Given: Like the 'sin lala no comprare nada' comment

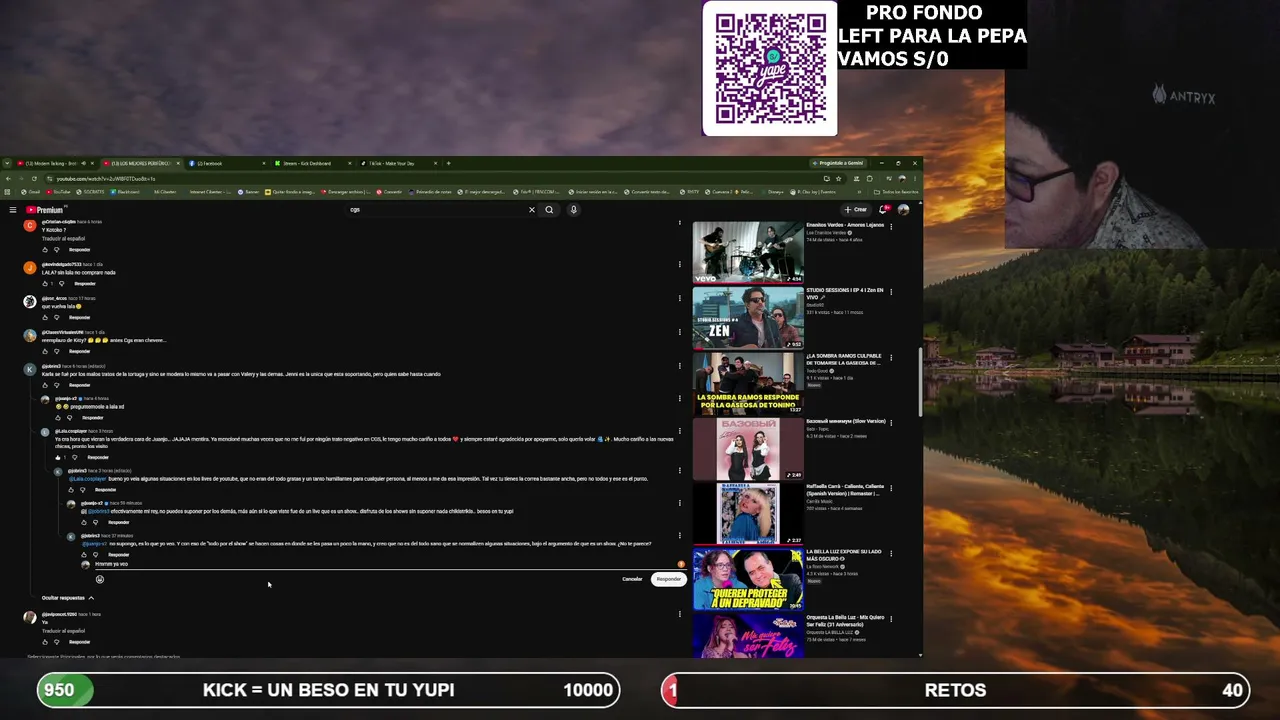Looking at the screenshot, I should [45, 284].
